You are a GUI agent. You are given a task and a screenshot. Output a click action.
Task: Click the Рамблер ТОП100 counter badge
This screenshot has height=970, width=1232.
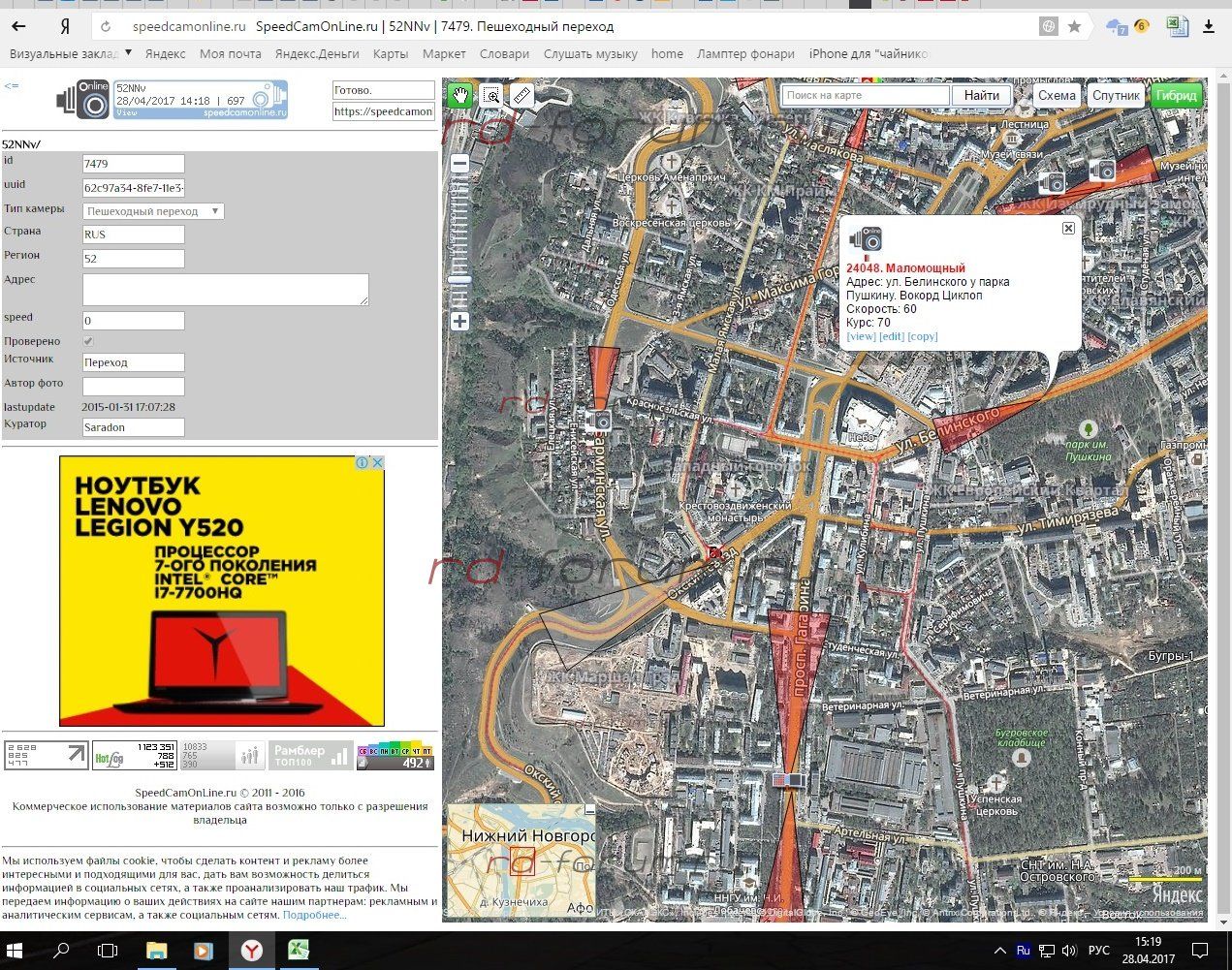click(x=312, y=756)
